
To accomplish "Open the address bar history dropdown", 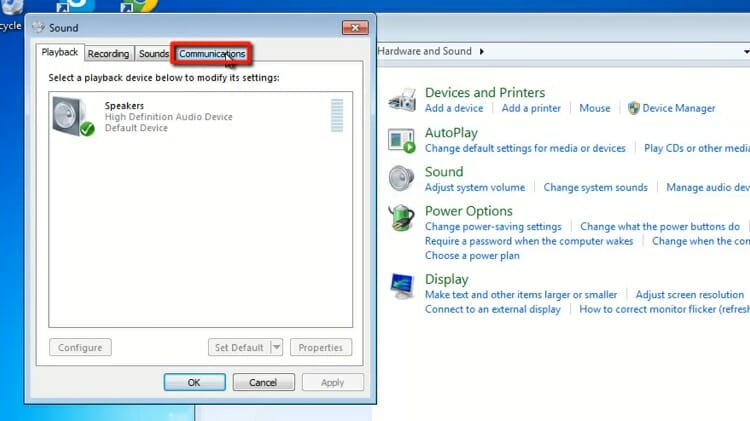I will (x=746, y=51).
